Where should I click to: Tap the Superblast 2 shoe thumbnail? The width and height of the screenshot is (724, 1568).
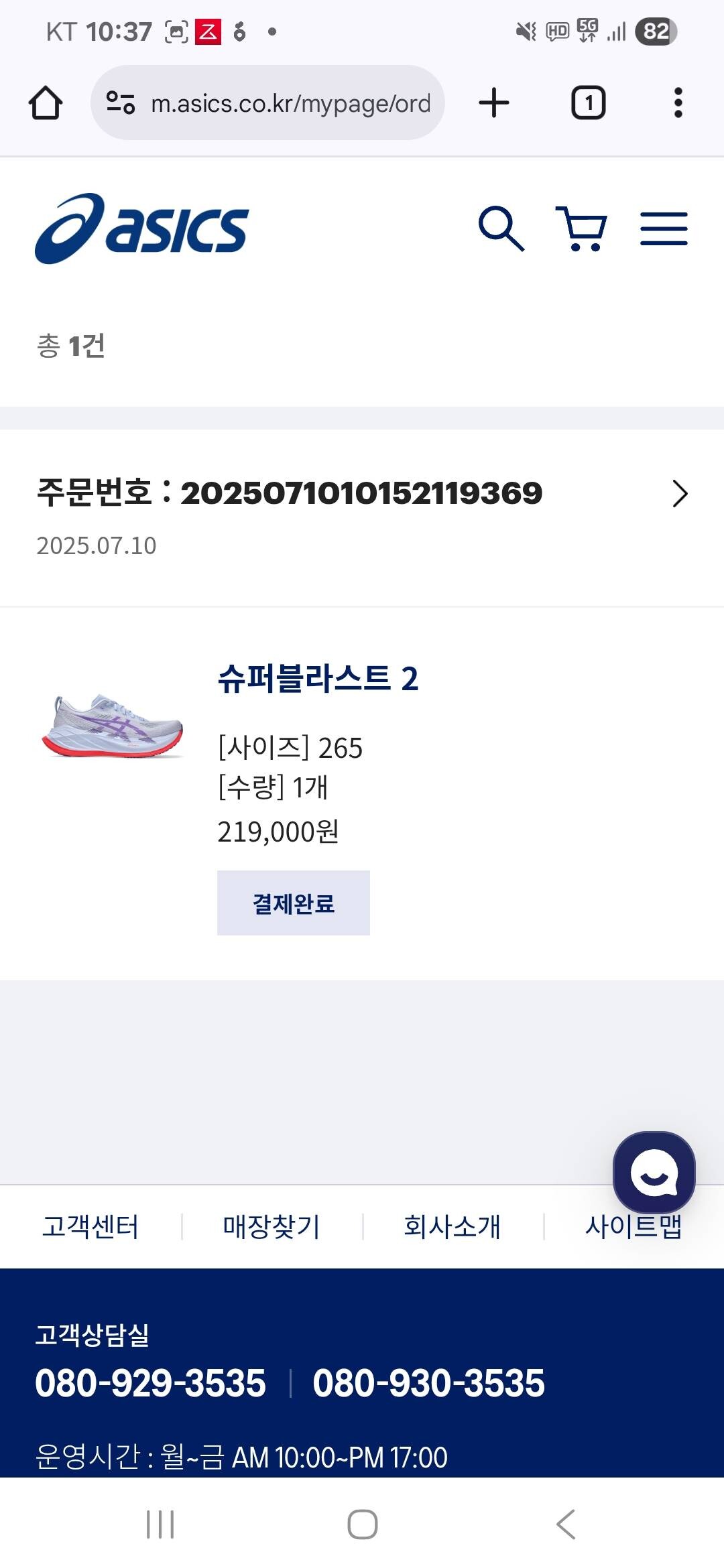[113, 727]
